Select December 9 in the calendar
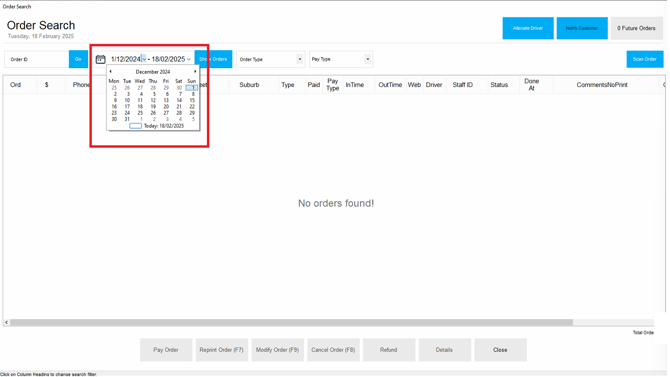Image resolution: width=670 pixels, height=377 pixels. [115, 100]
